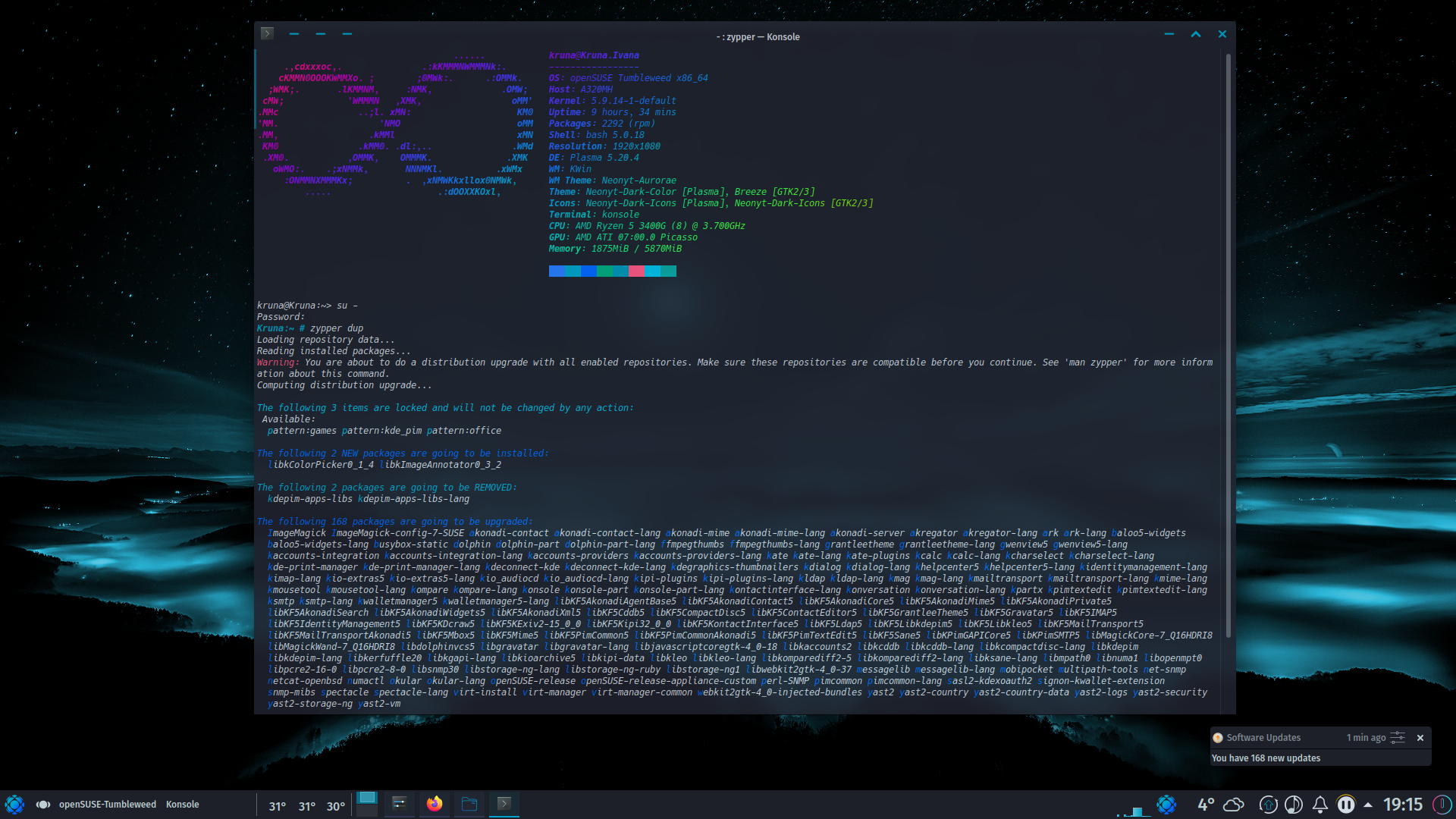Click the first 31° temperature reading
This screenshot has height=819, width=1456.
[x=278, y=806]
